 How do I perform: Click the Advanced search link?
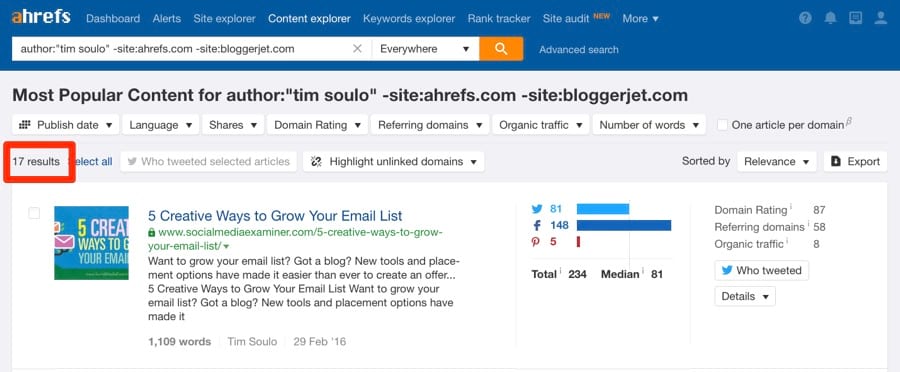(x=579, y=49)
